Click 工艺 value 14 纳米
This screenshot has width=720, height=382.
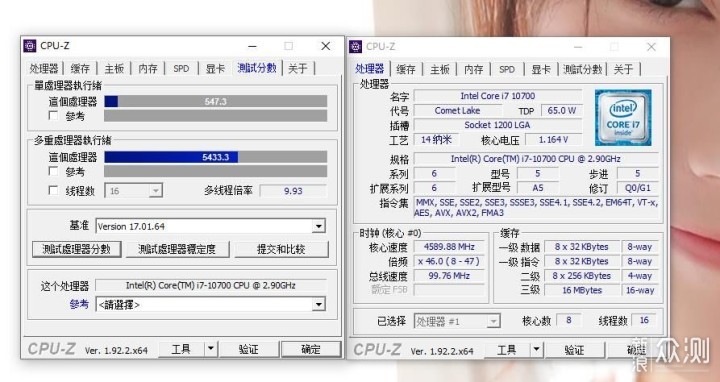436,139
